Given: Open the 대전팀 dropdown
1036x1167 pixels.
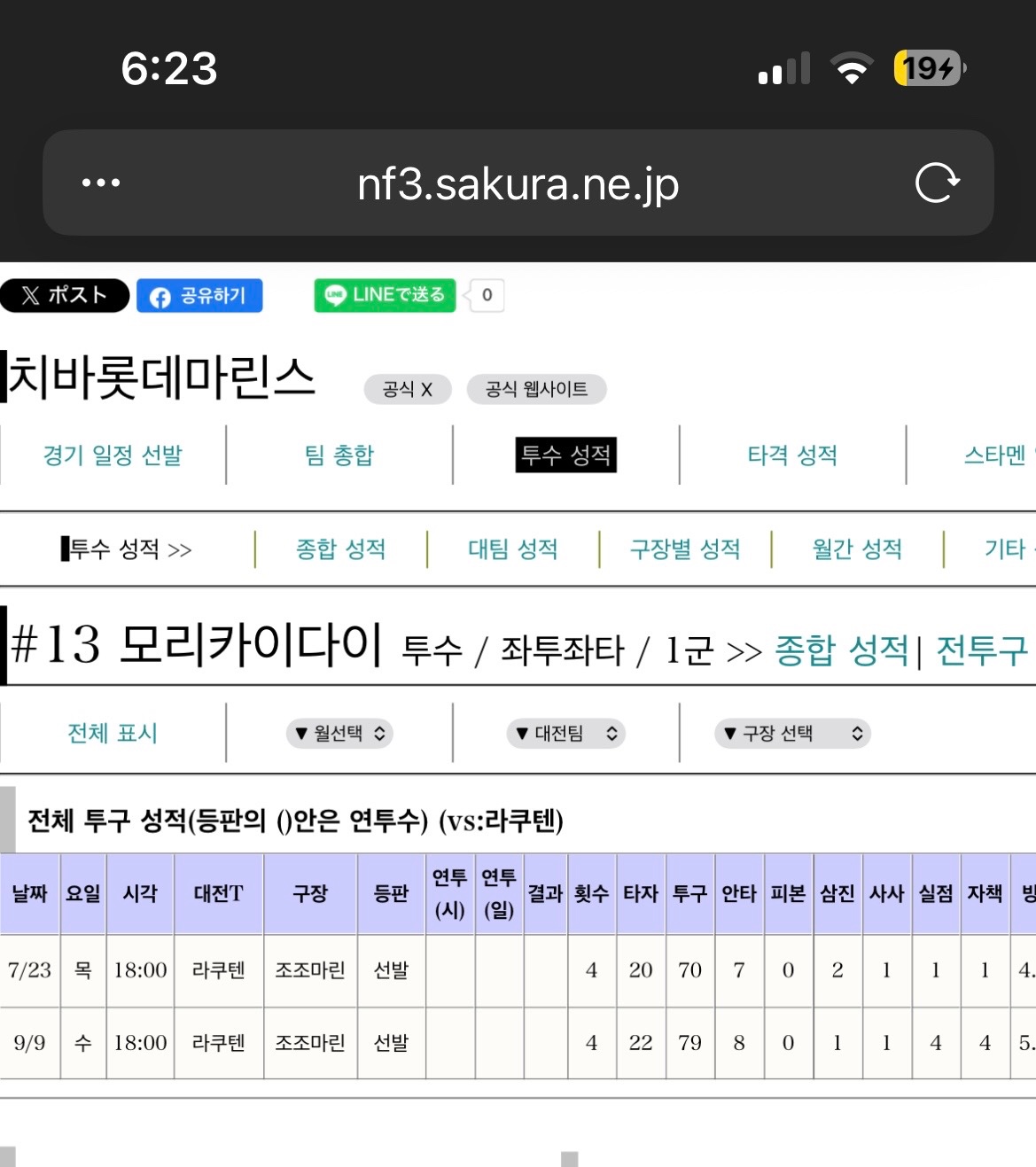Looking at the screenshot, I should (566, 734).
